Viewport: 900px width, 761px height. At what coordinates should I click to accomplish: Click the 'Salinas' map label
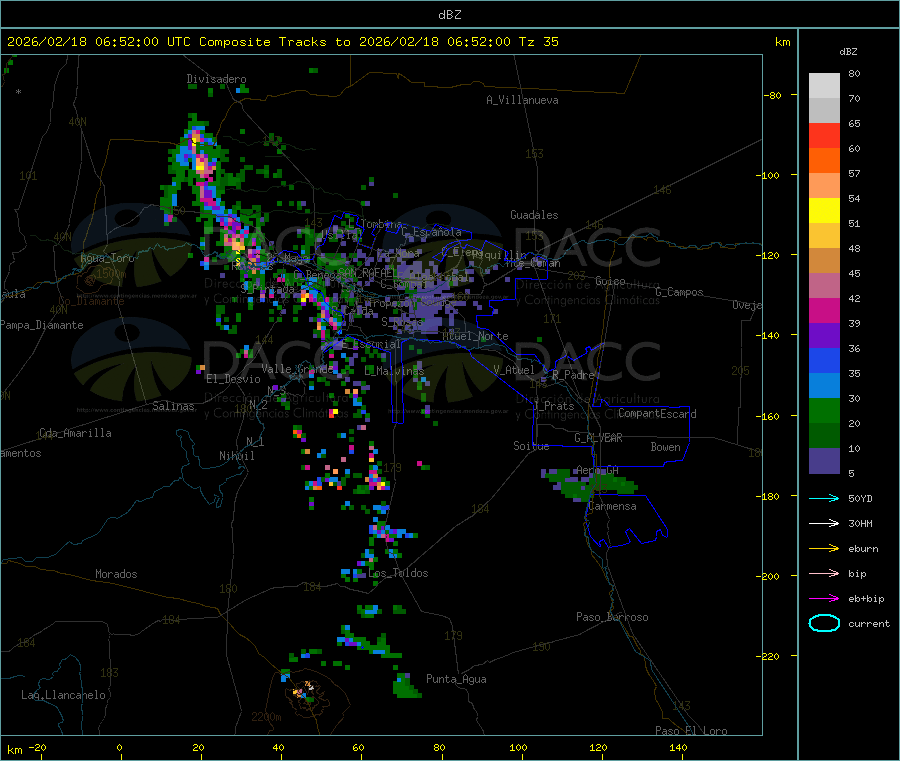click(173, 406)
